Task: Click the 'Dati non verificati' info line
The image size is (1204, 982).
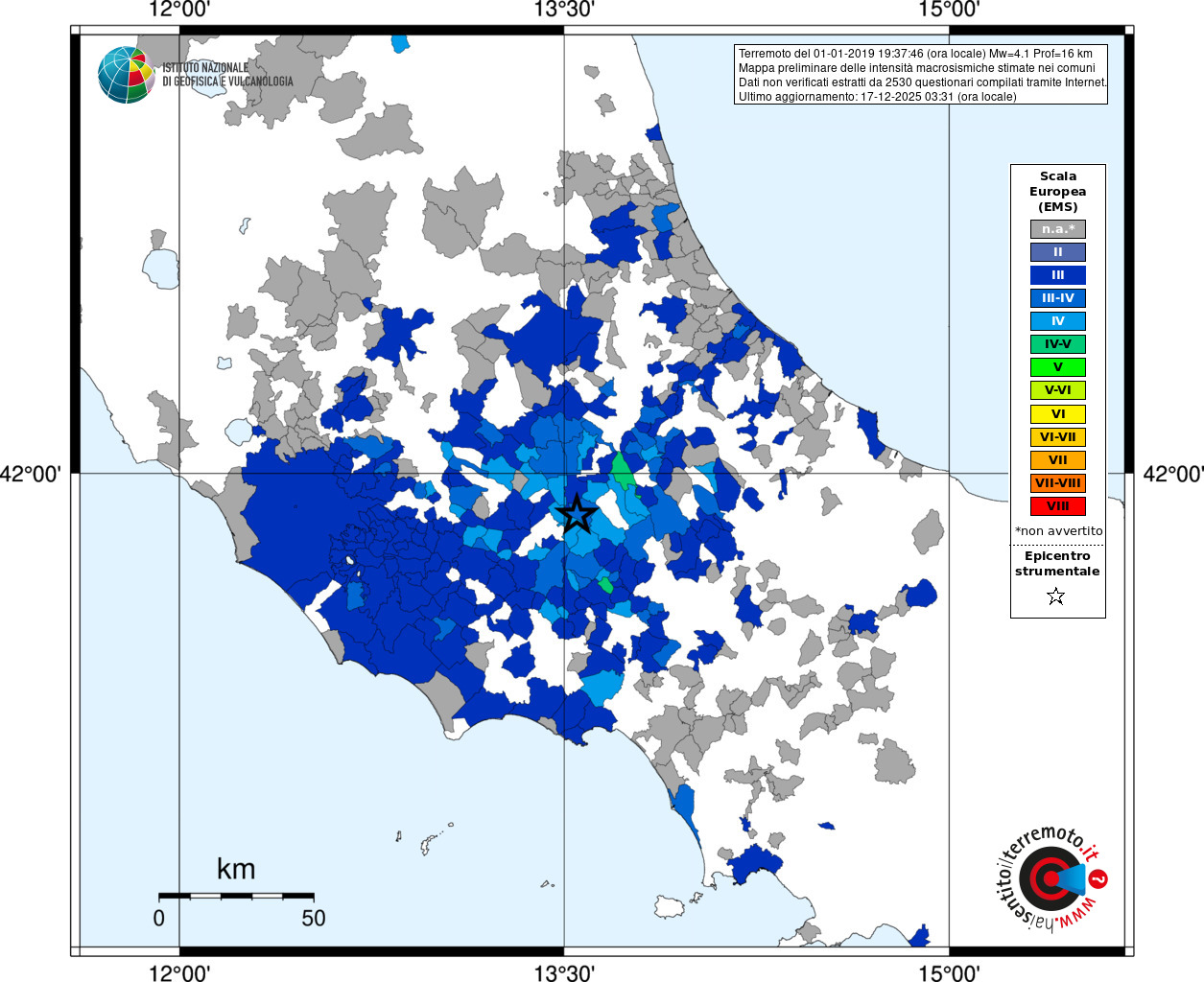Action: point(922,82)
